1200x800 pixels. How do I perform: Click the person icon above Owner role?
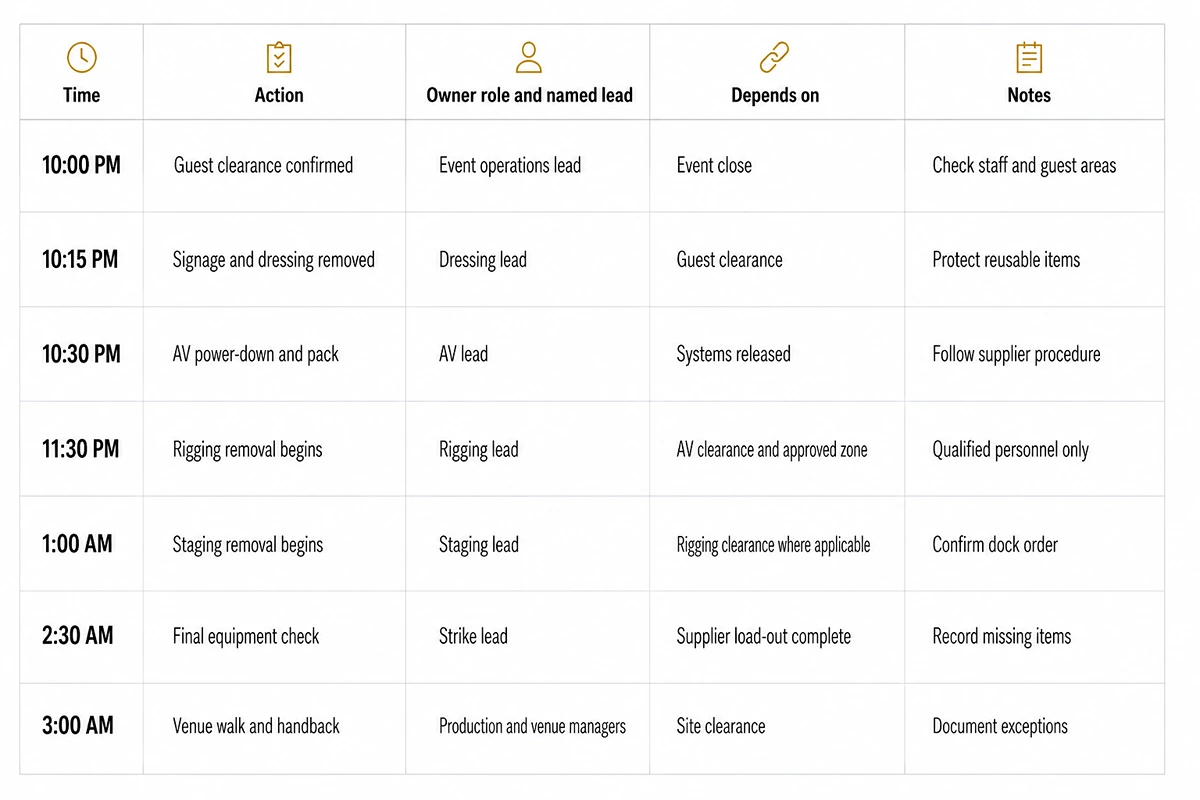click(529, 58)
